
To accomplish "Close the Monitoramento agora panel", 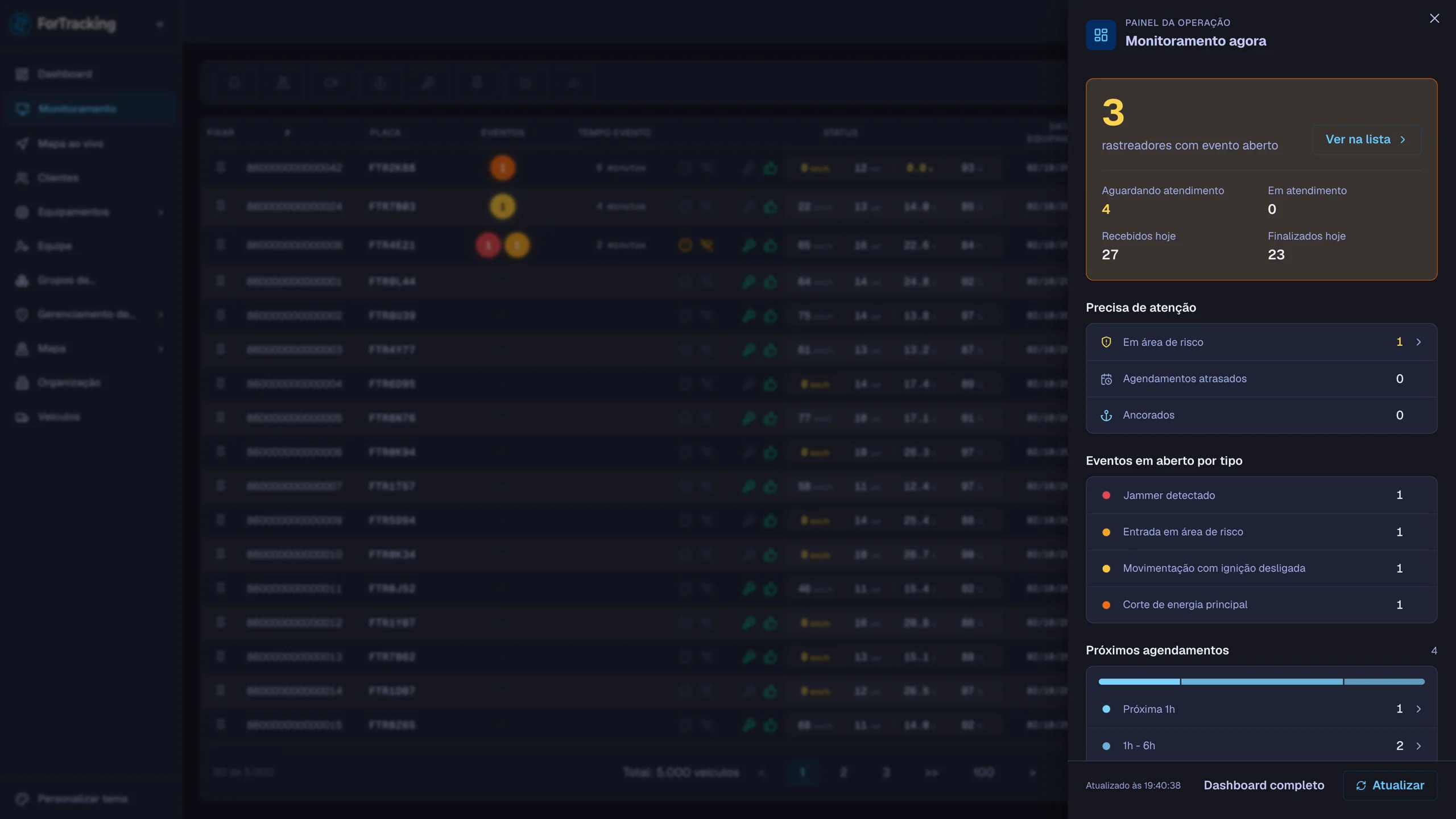I will tap(1434, 18).
